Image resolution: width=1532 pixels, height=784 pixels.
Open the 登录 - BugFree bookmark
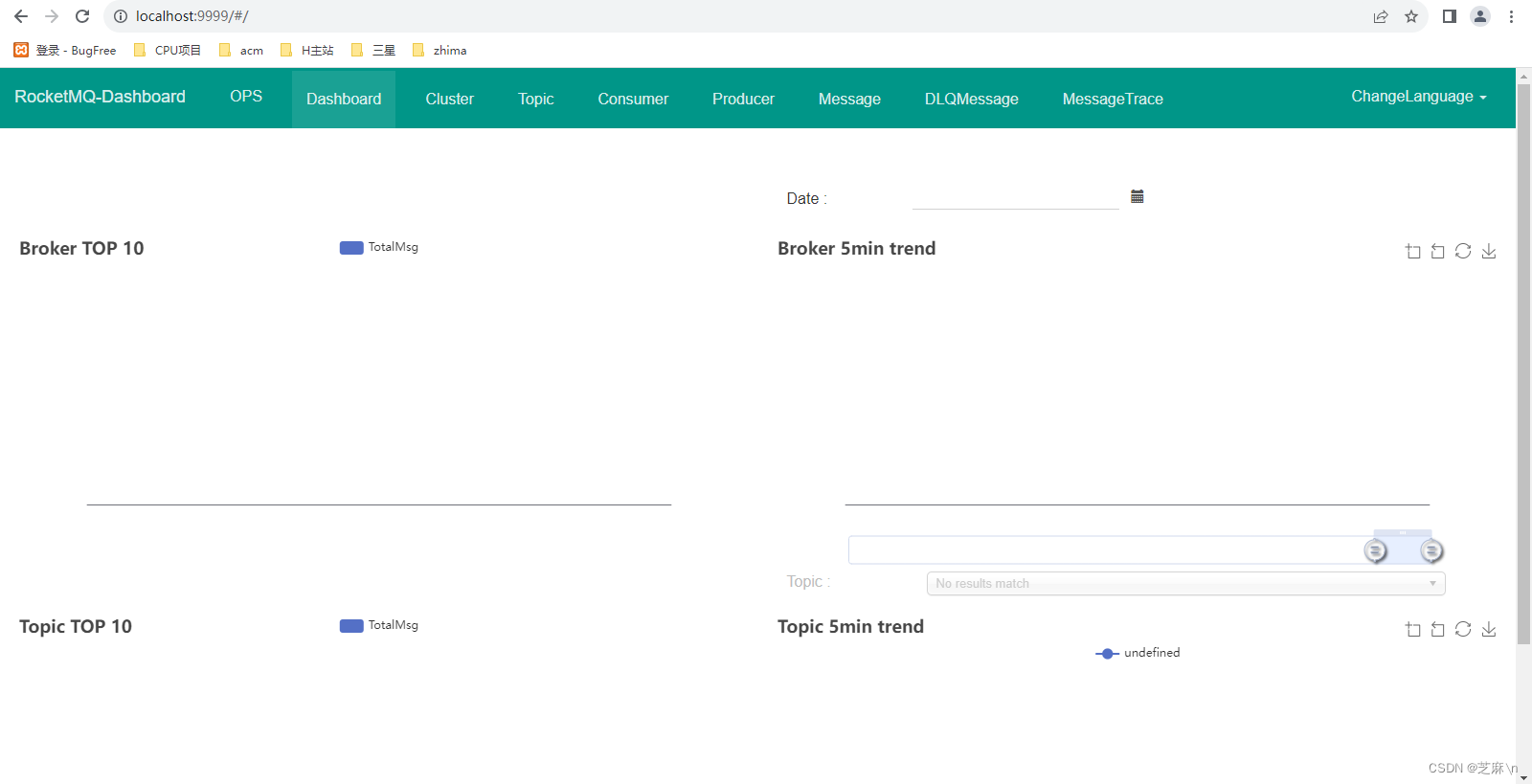pos(65,50)
